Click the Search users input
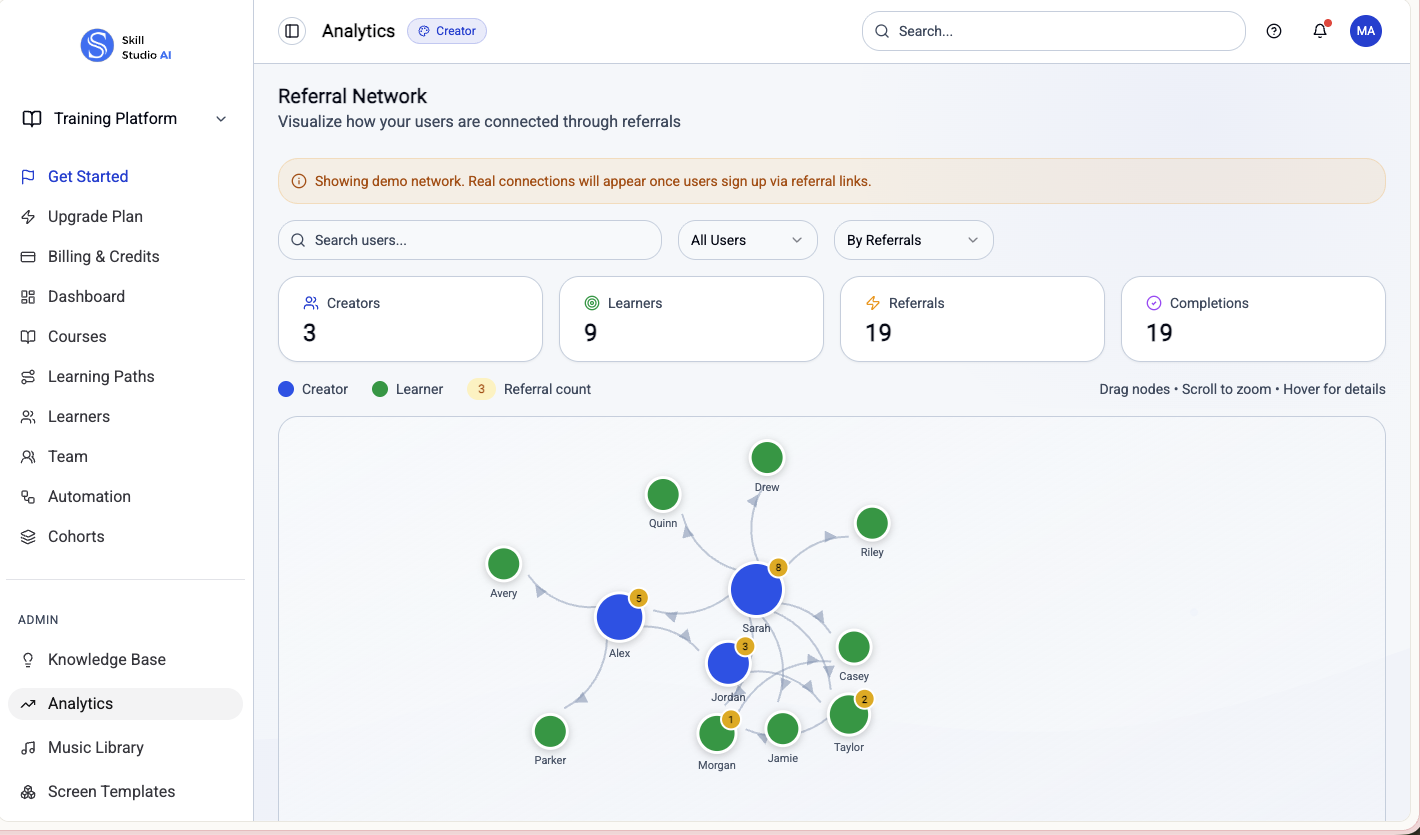The image size is (1420, 835). [470, 240]
